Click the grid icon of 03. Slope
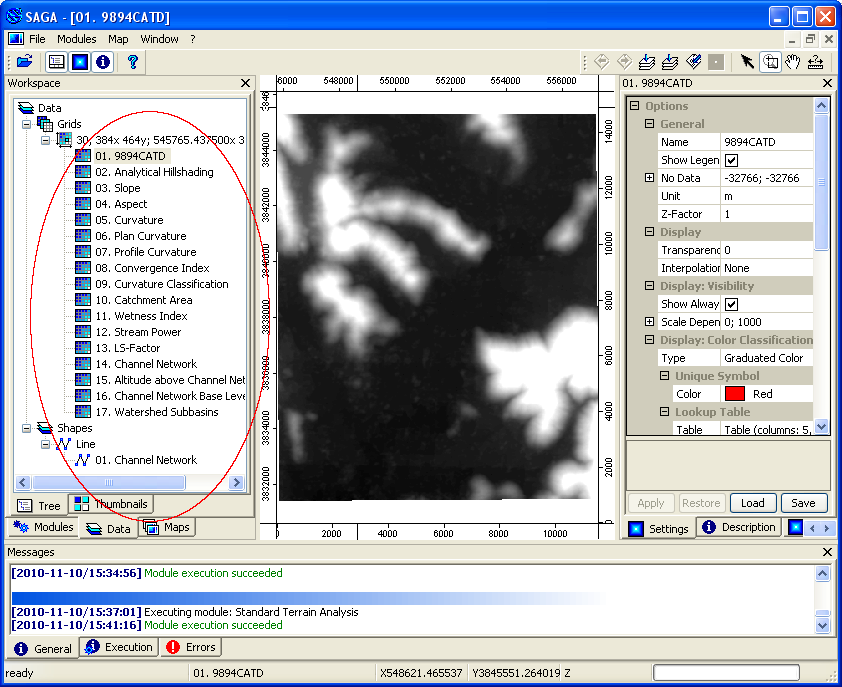The height and width of the screenshot is (687, 842). click(83, 187)
